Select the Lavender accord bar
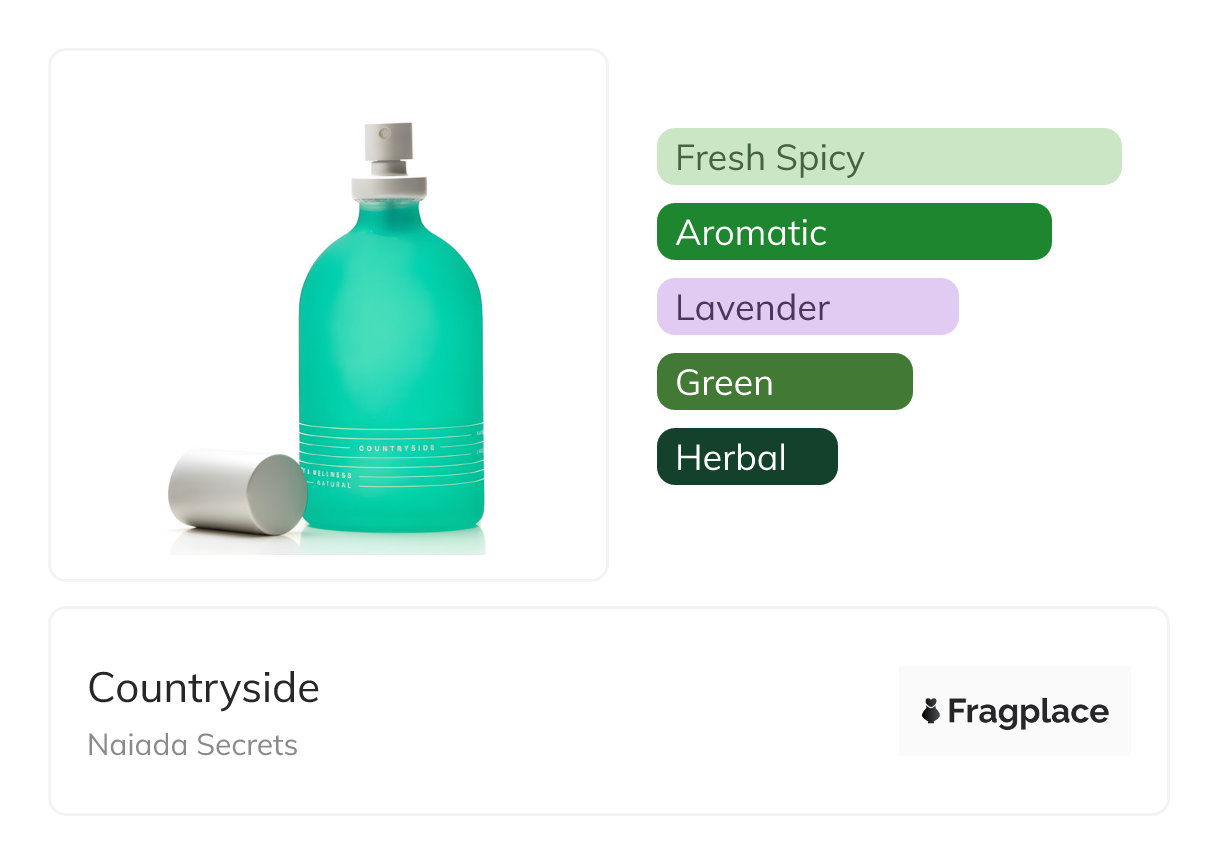 [x=807, y=307]
